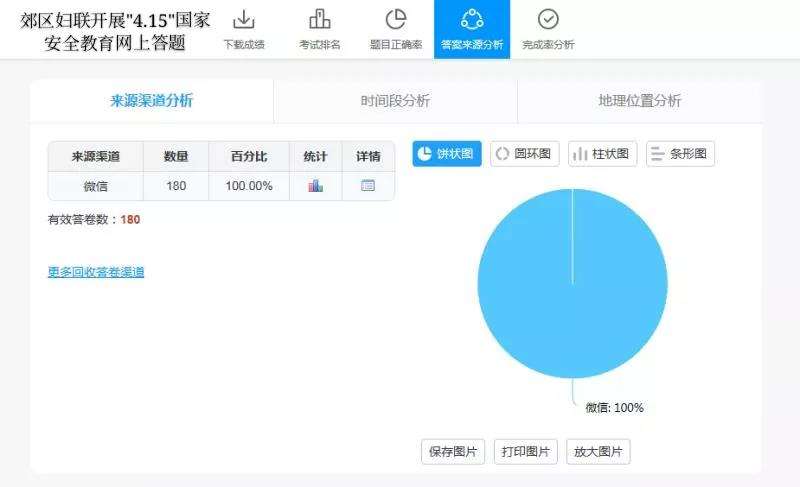
Task: Open the 考试排名 ranking icon
Action: [x=320, y=19]
